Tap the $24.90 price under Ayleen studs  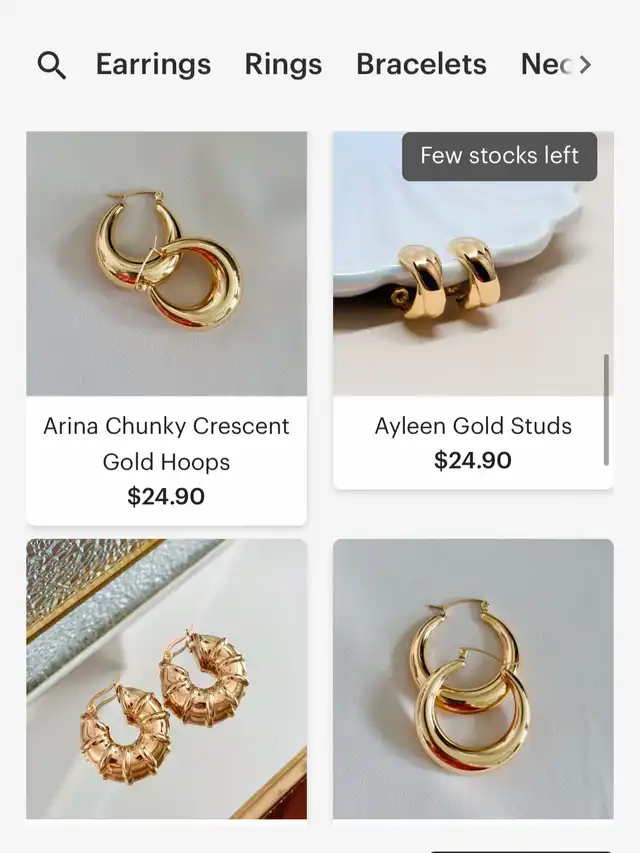tap(473, 461)
